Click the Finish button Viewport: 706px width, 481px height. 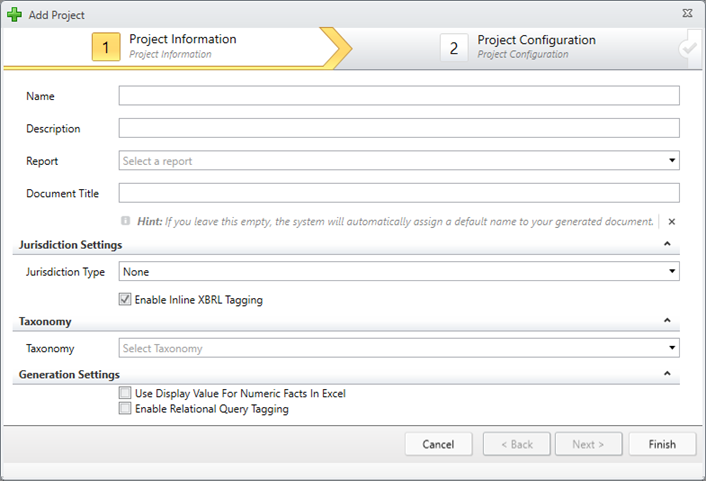coord(662,444)
